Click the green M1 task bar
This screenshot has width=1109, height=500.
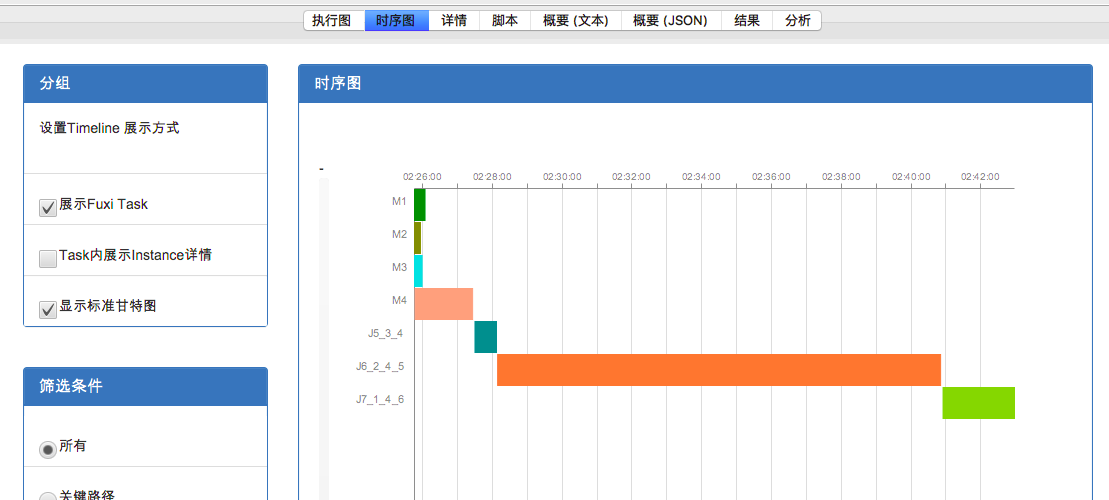click(419, 204)
